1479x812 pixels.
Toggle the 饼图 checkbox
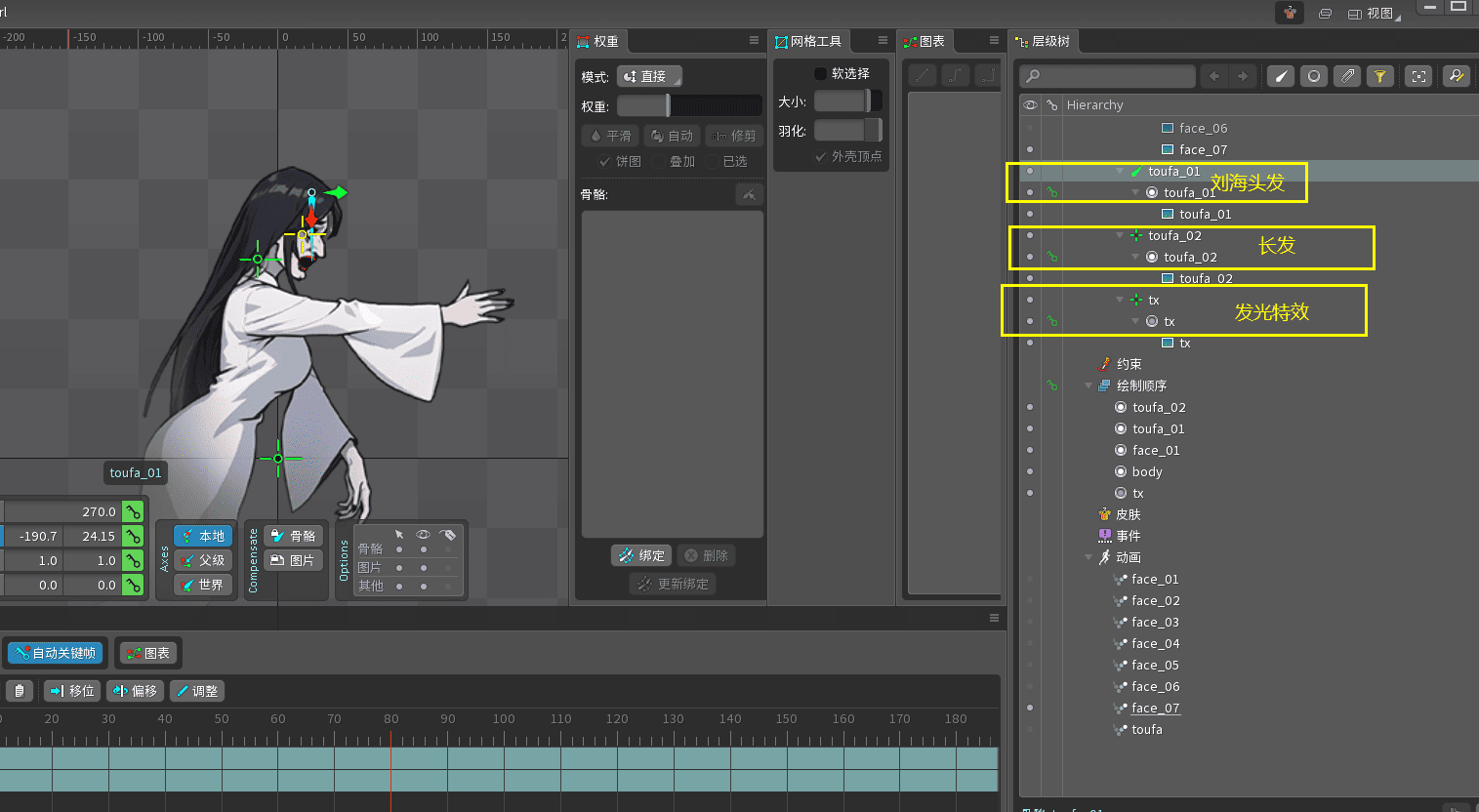coord(605,161)
